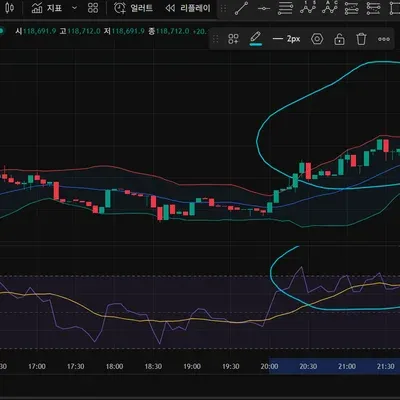Screen dimensions: 400x400
Task: Open the candlestick chart type selector
Action: pyautogui.click(x=10, y=8)
